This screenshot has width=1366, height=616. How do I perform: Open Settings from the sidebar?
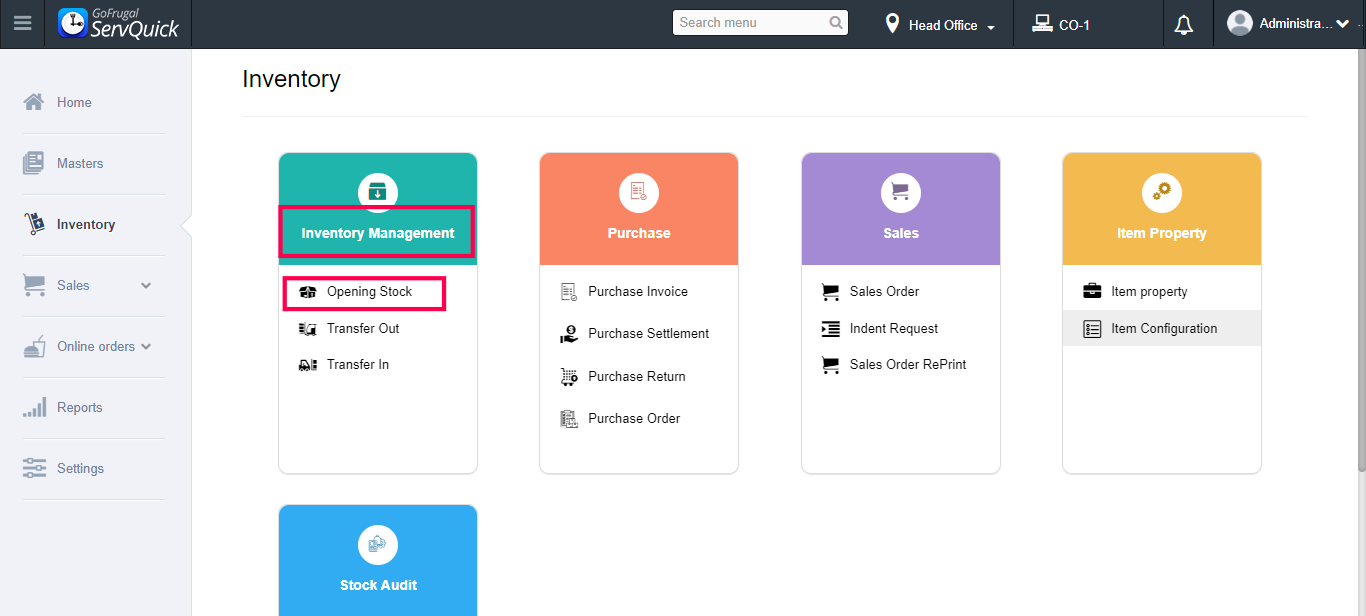[80, 468]
